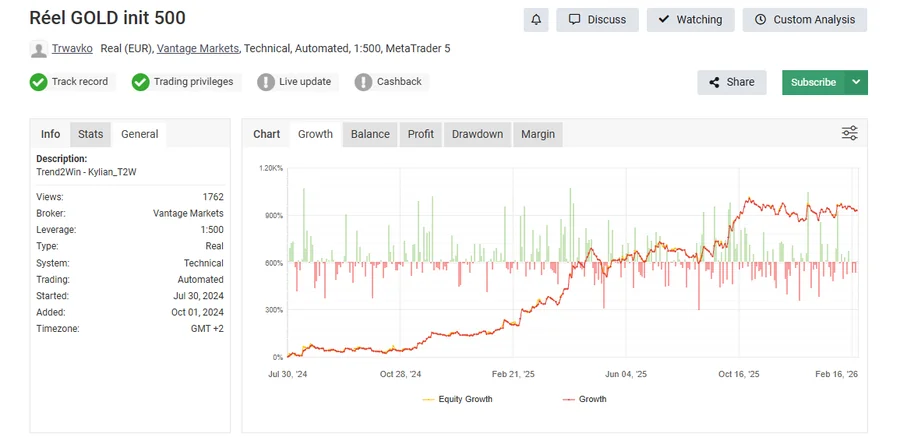The image size is (900, 448).
Task: Click the Live update label
Action: tap(305, 81)
